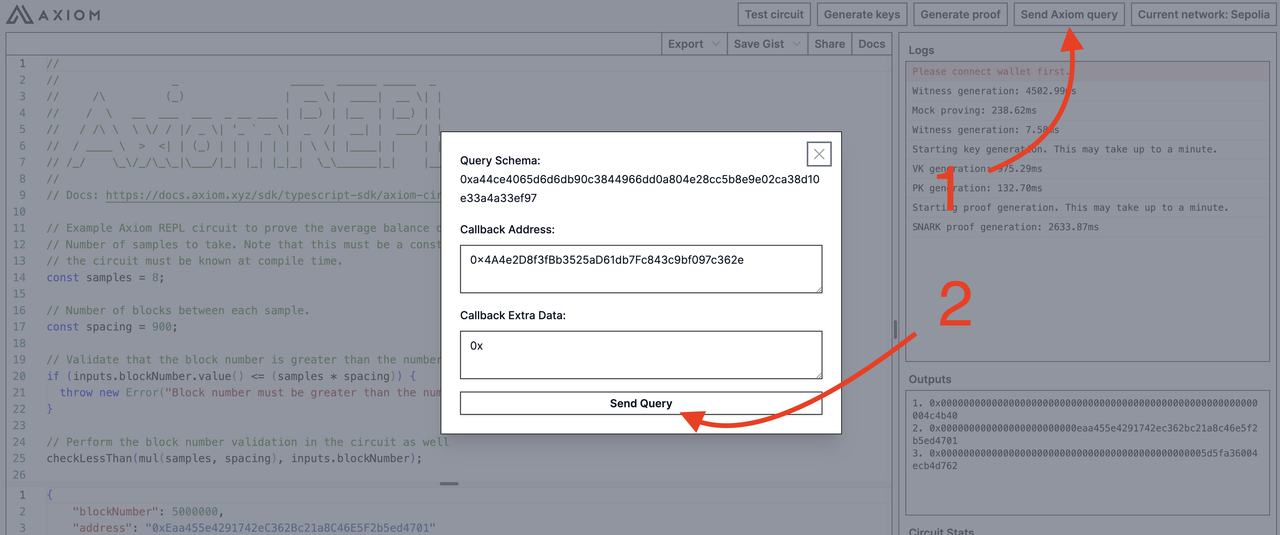This screenshot has height=535, width=1280.
Task: Click the 'const samples = 8;' code line
Action: click(x=106, y=277)
